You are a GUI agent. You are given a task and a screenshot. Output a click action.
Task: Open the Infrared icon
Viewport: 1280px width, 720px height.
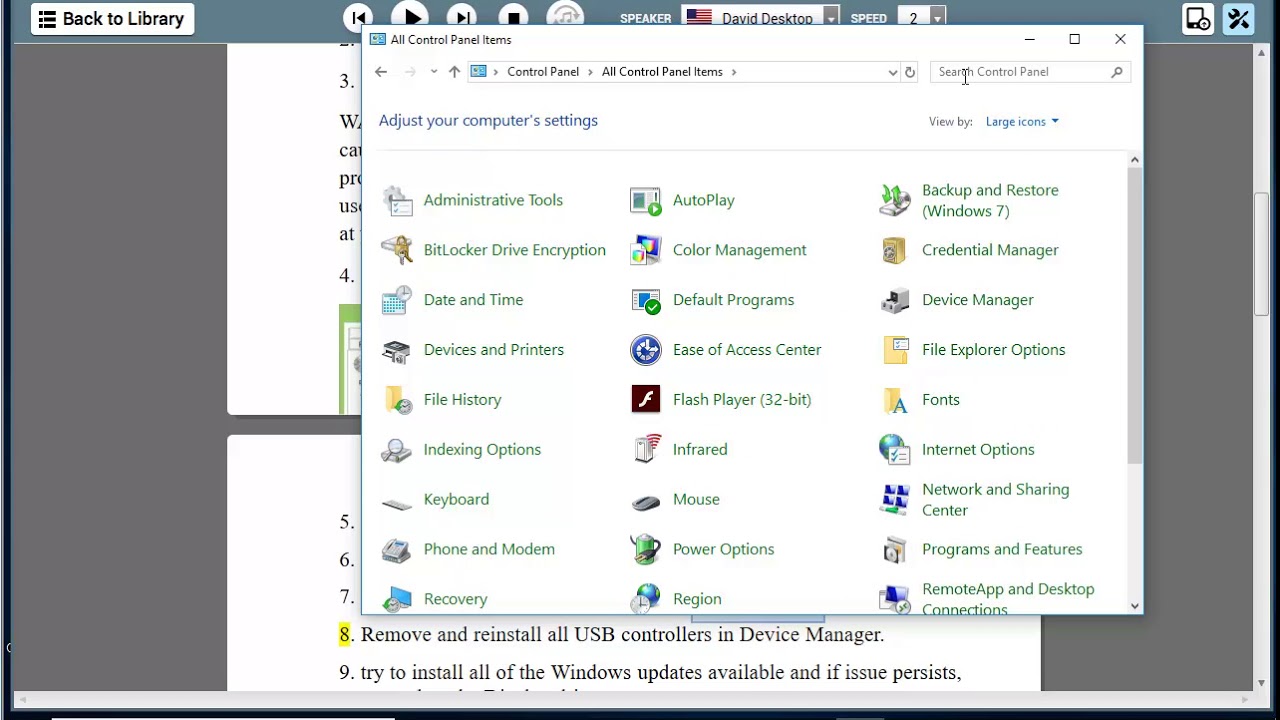click(x=646, y=450)
